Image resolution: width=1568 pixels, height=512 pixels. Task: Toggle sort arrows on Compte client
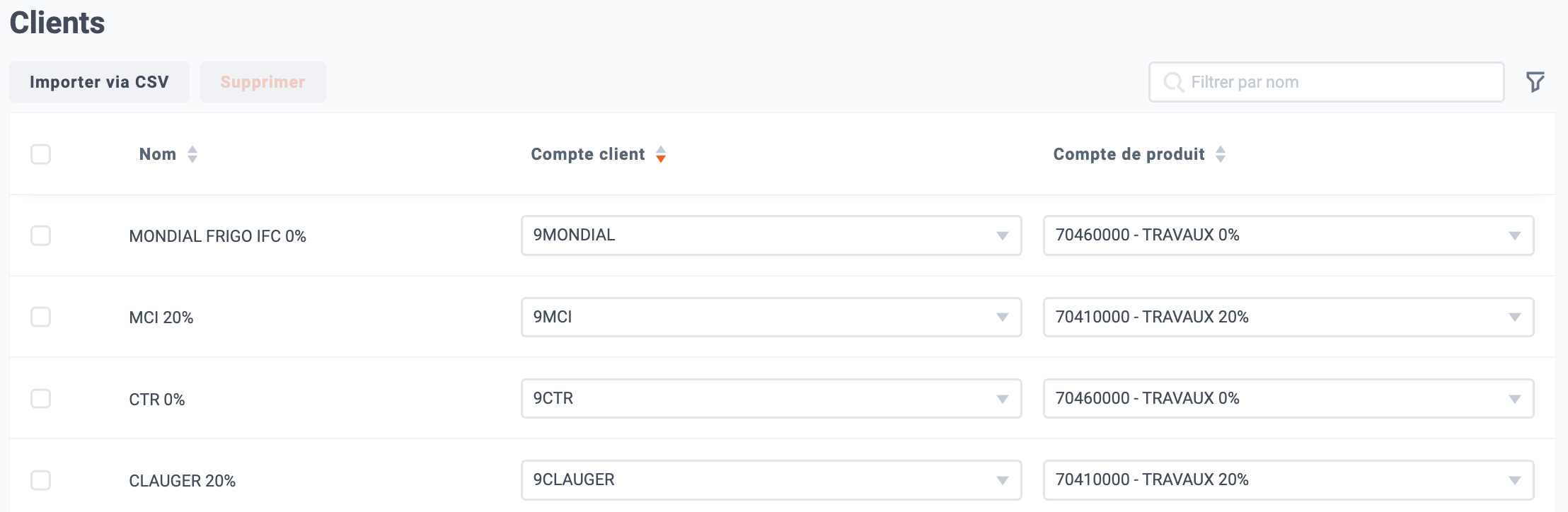tap(661, 154)
